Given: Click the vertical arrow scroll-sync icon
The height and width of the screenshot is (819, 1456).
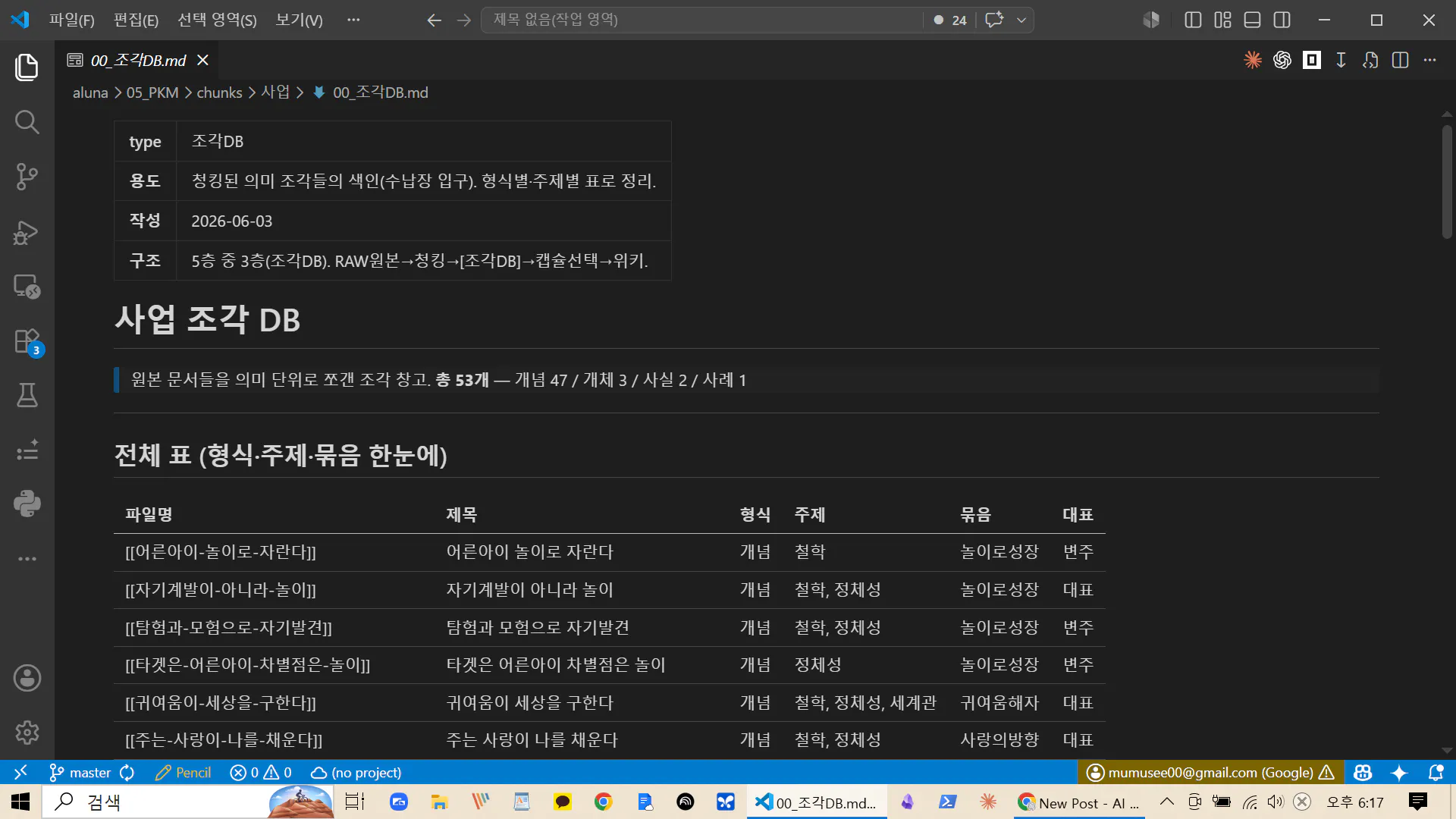Looking at the screenshot, I should coord(1341,60).
